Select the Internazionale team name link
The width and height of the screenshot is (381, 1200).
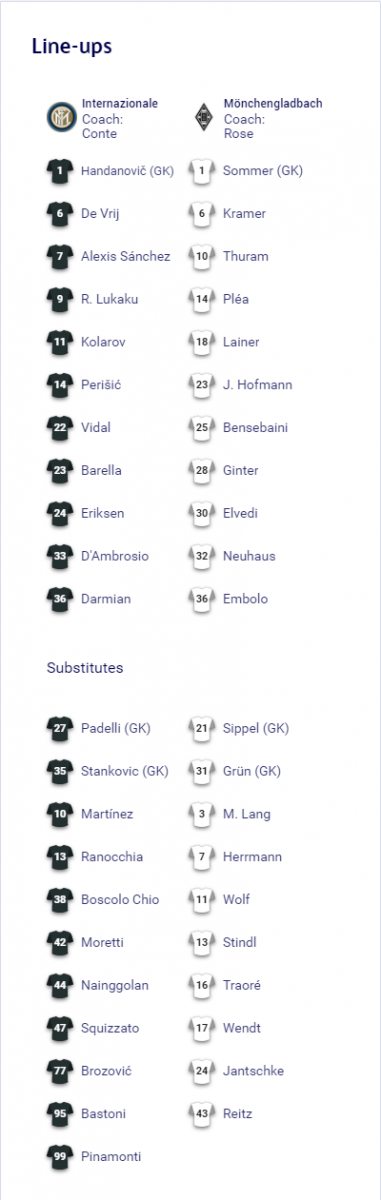pyautogui.click(x=120, y=104)
